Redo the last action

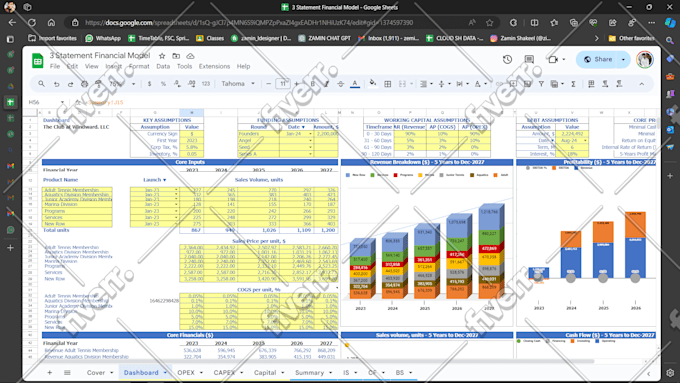point(70,84)
